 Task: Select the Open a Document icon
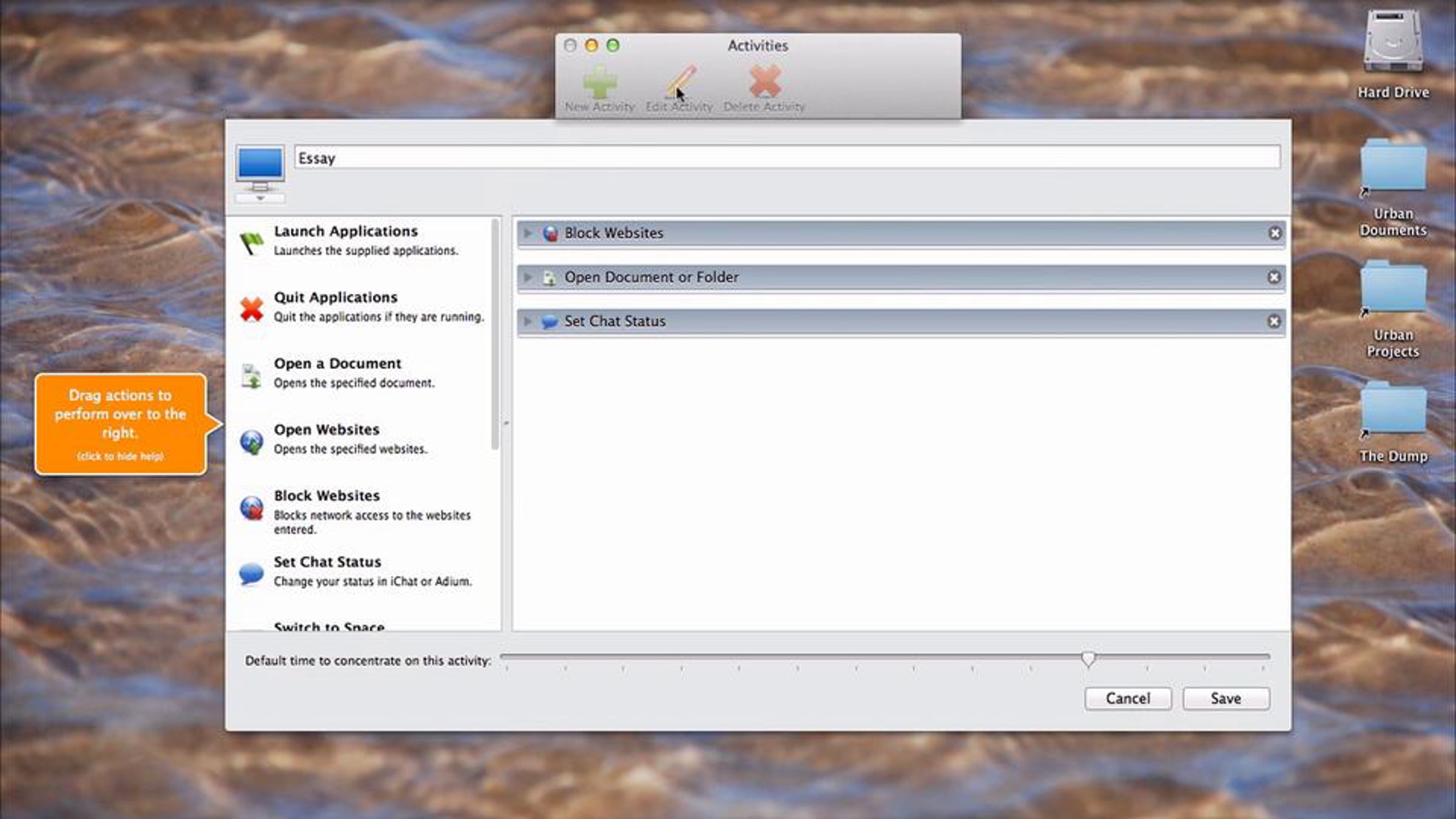point(251,376)
